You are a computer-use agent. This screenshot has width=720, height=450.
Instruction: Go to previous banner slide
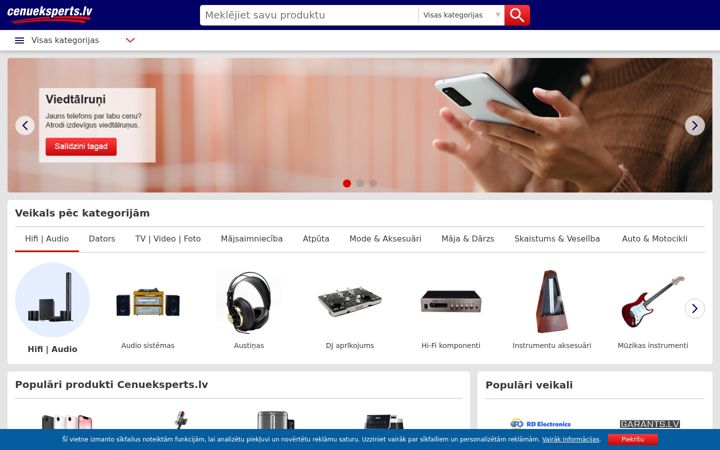click(25, 125)
